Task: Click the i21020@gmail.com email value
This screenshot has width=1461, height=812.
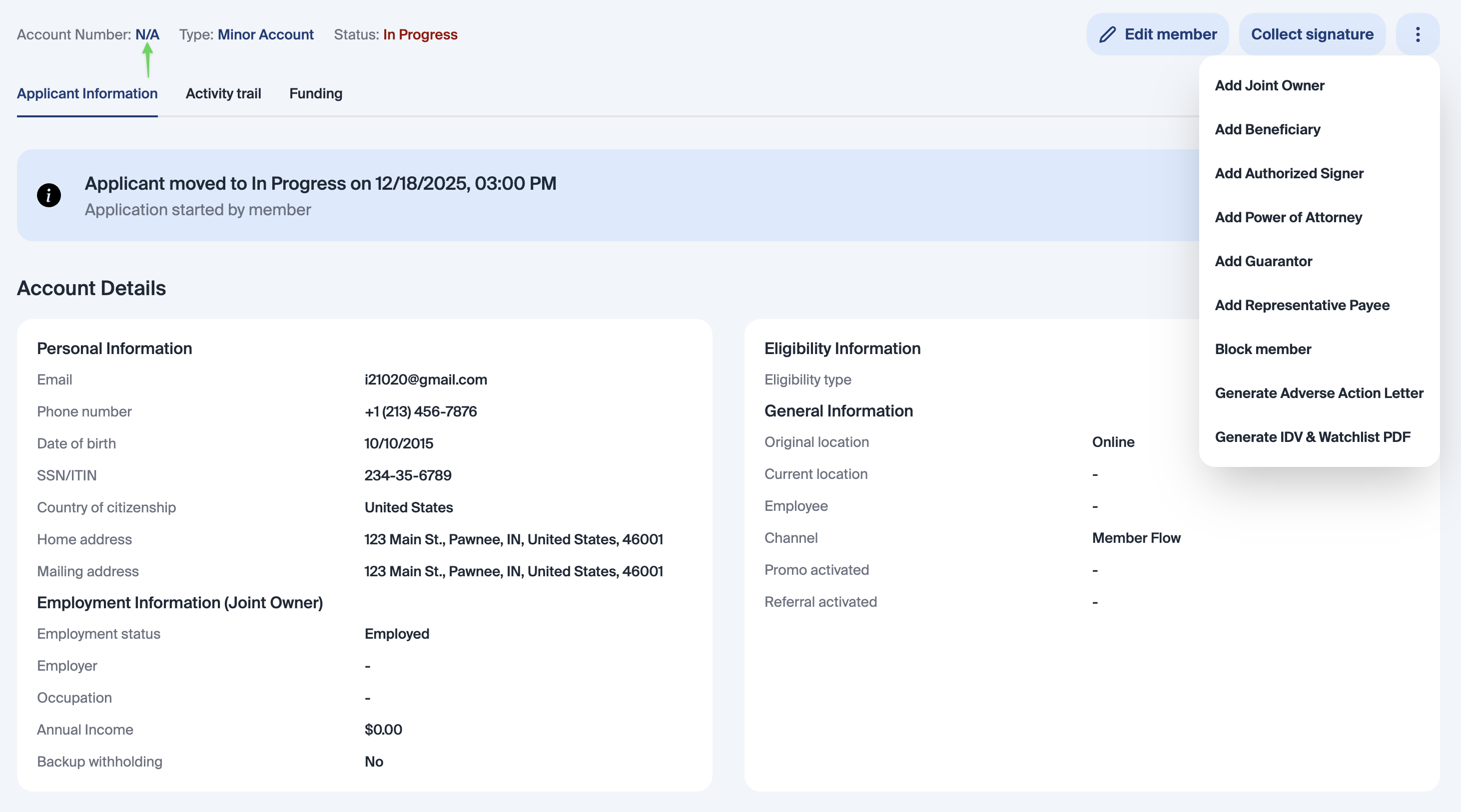Action: (425, 380)
